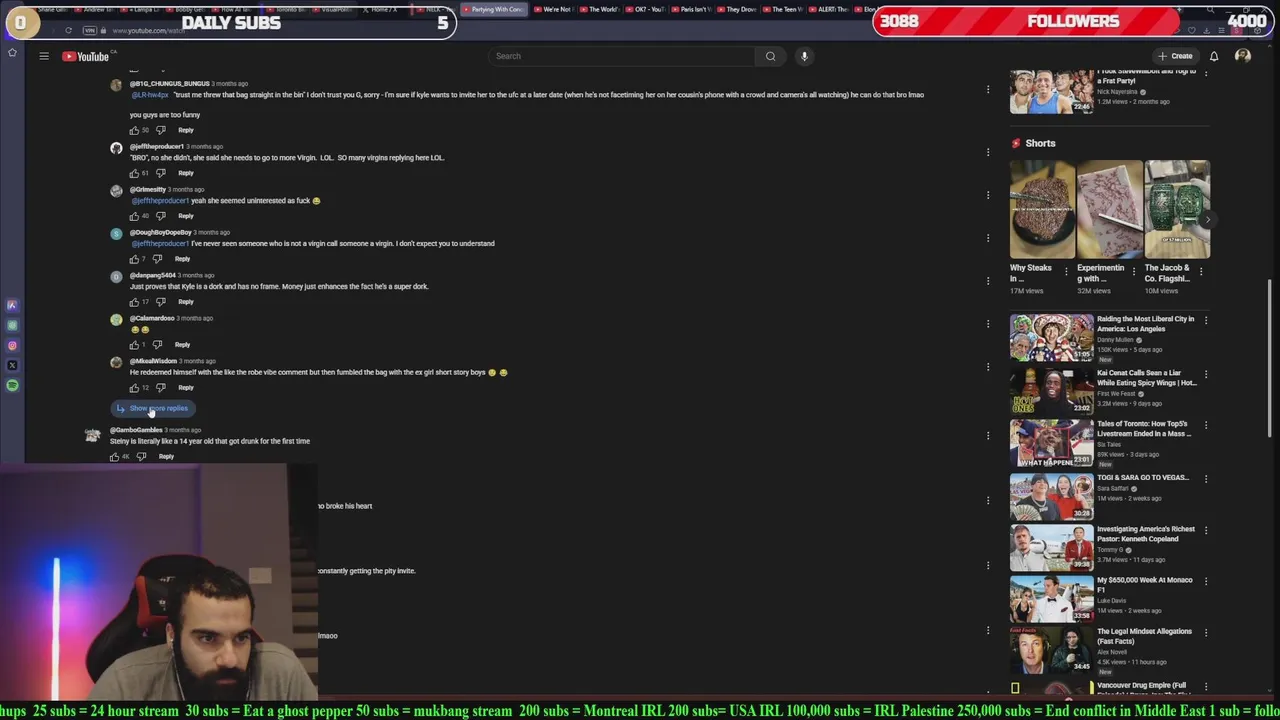The image size is (1280, 720).
Task: Open options for the Grimesitty comment
Action: [x=988, y=195]
